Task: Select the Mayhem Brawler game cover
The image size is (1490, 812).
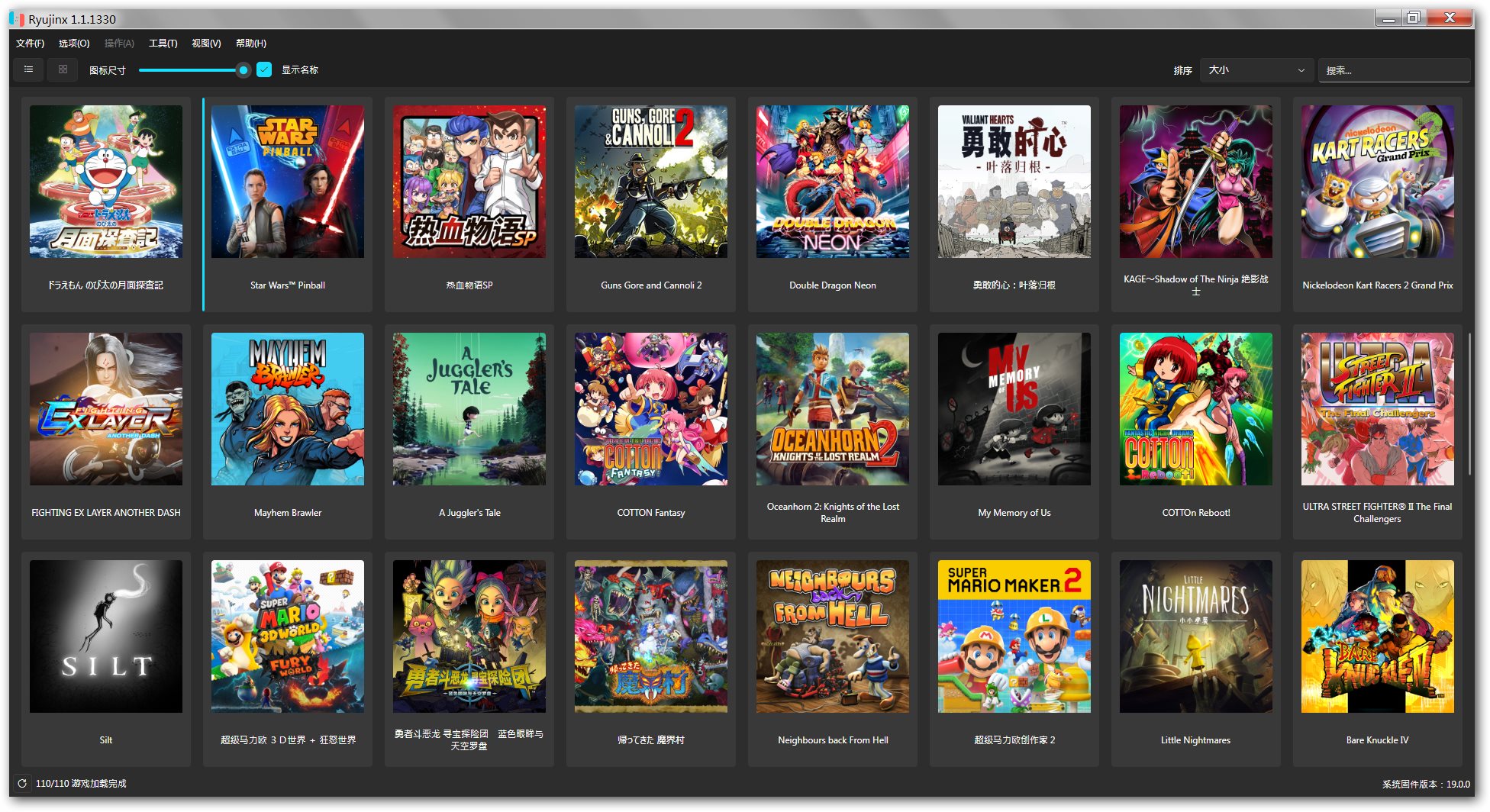Action: click(288, 409)
